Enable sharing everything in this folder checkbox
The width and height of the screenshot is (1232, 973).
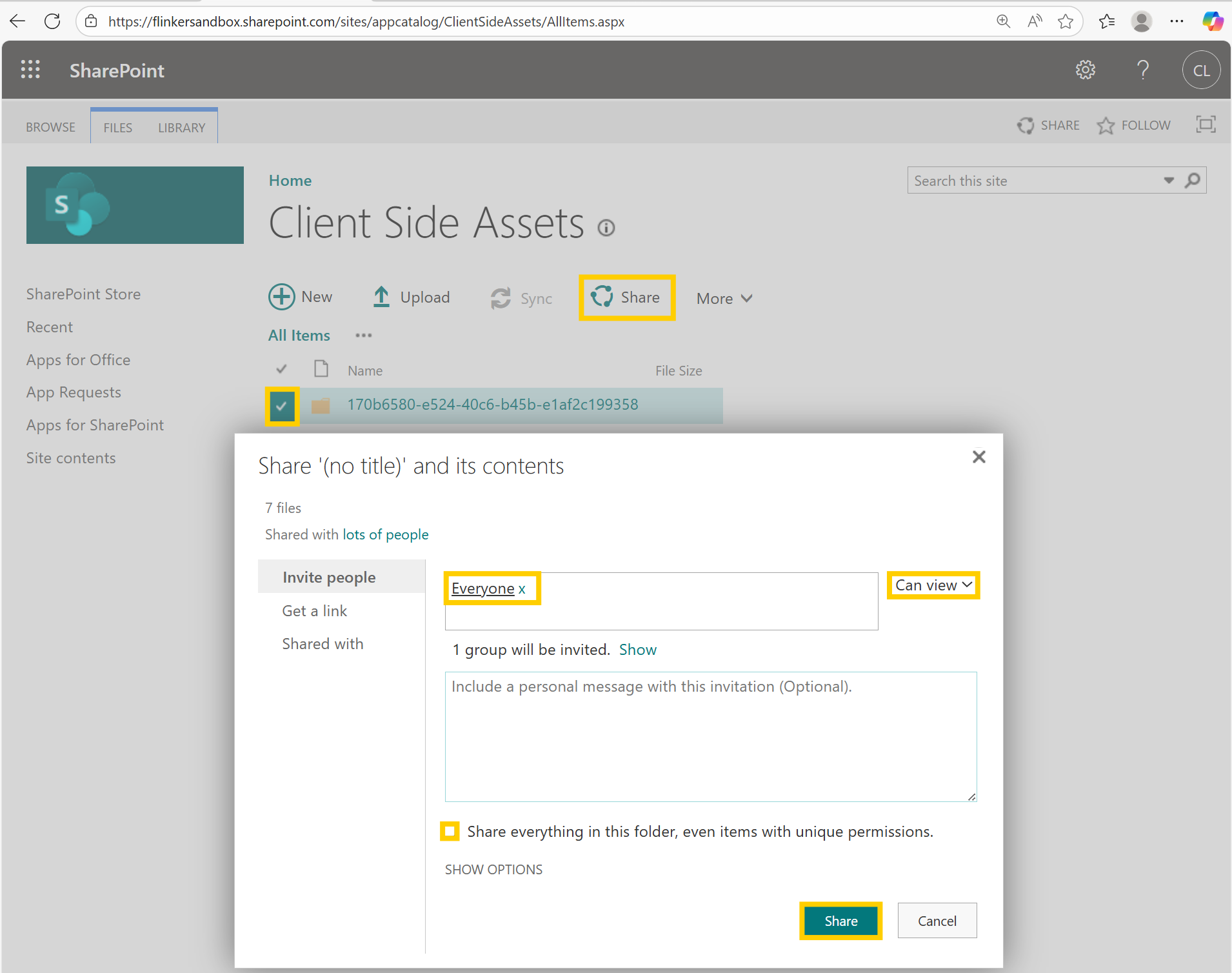pyautogui.click(x=450, y=831)
